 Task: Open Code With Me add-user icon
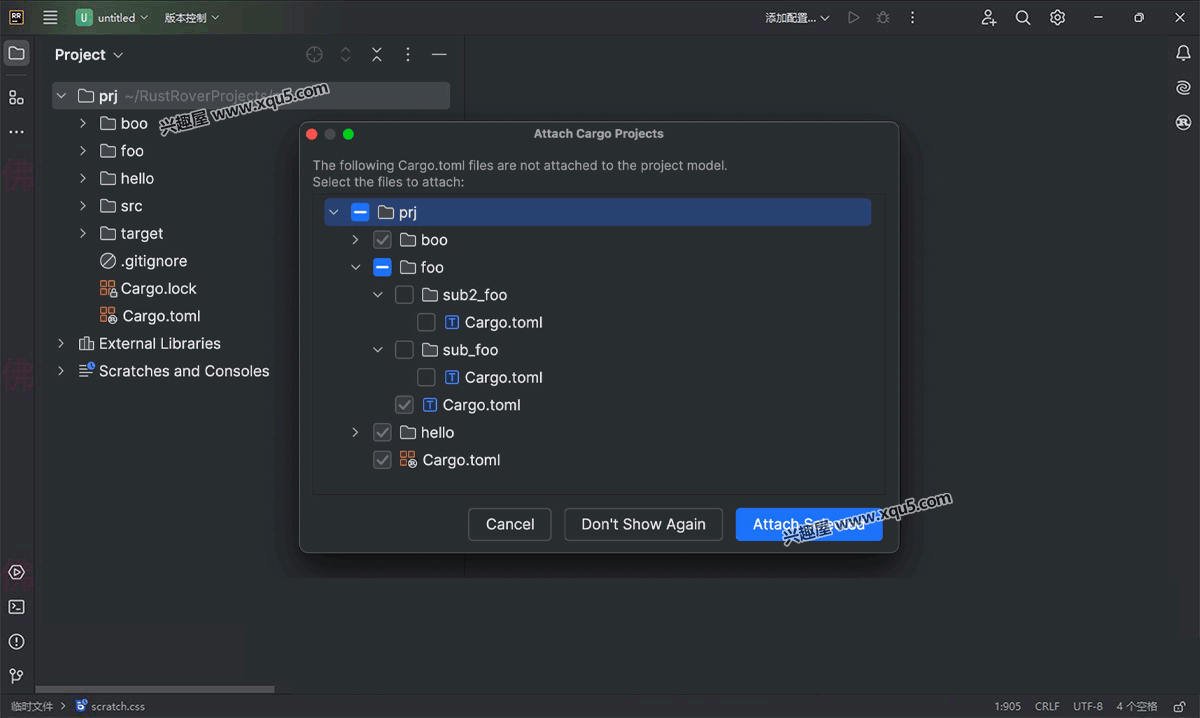tap(988, 17)
